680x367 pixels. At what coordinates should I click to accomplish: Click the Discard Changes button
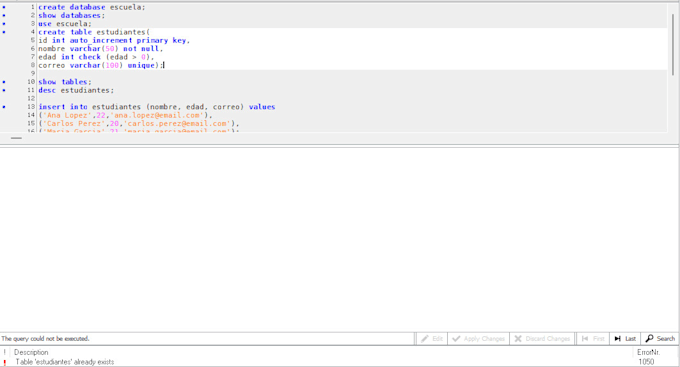pyautogui.click(x=542, y=339)
